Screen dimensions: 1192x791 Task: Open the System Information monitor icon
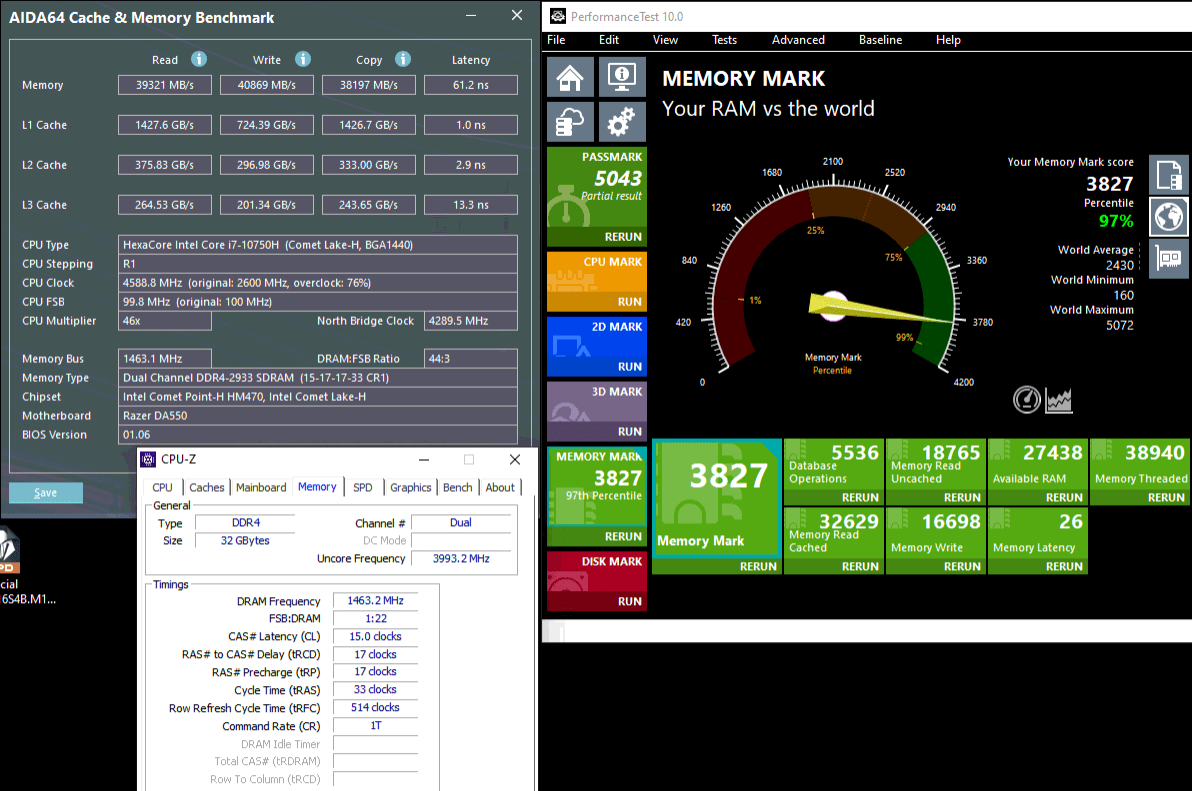[622, 77]
